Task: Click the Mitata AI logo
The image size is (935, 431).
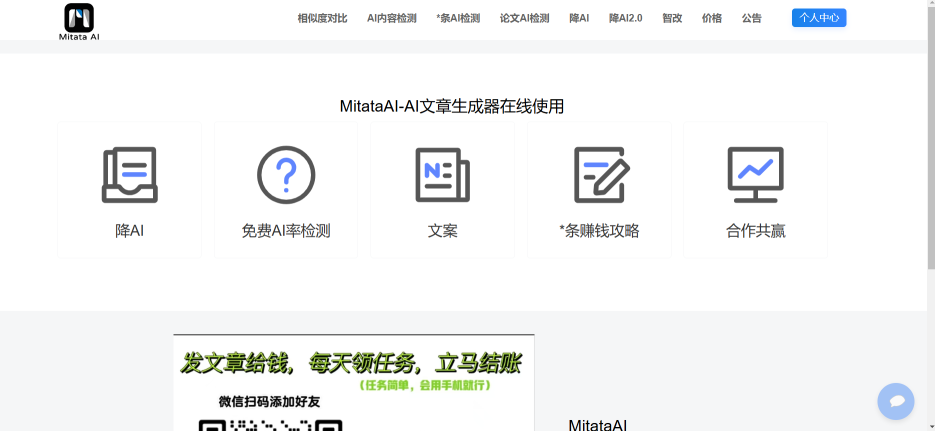Action: click(x=79, y=22)
